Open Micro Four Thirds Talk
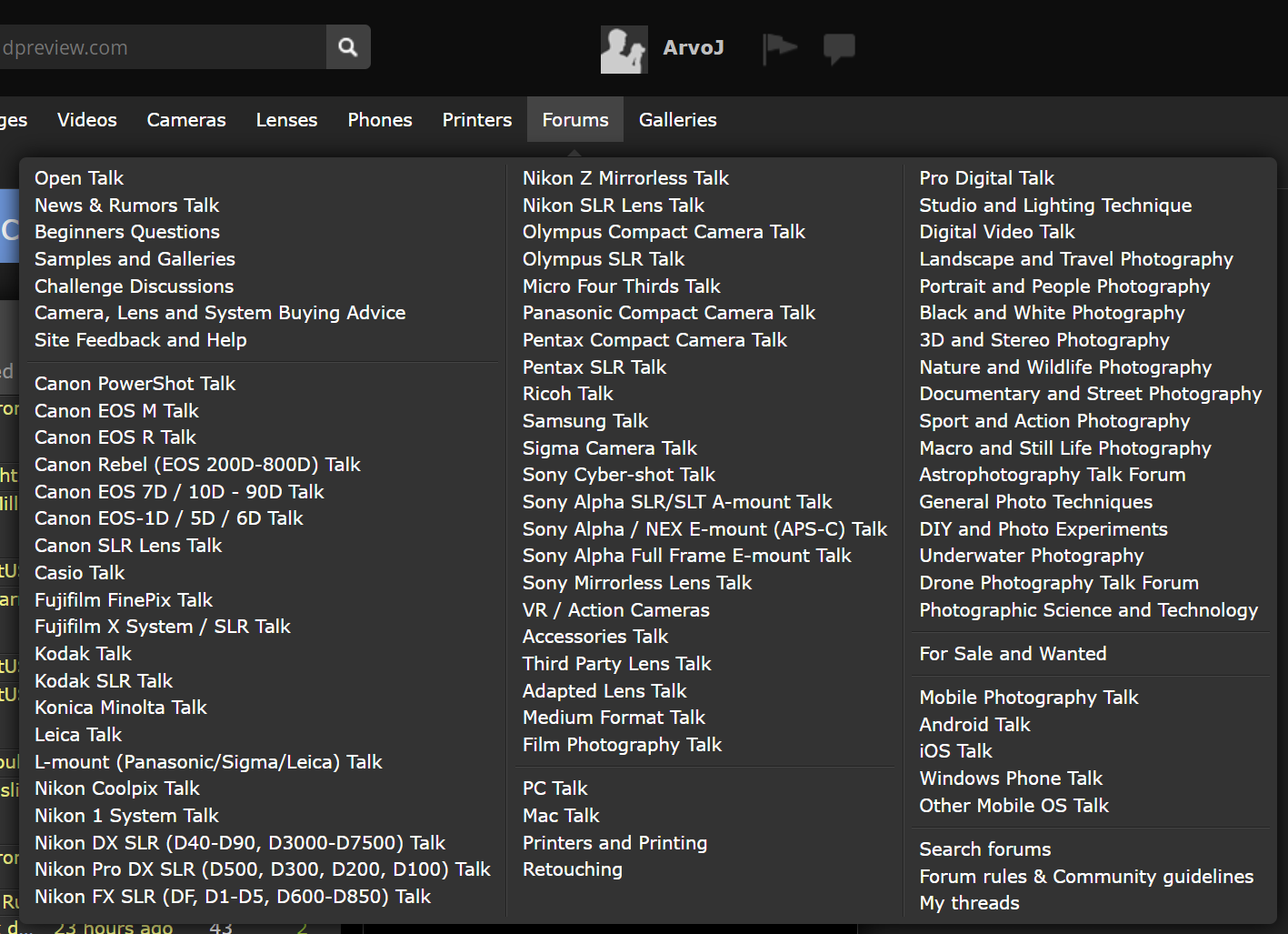 (622, 286)
